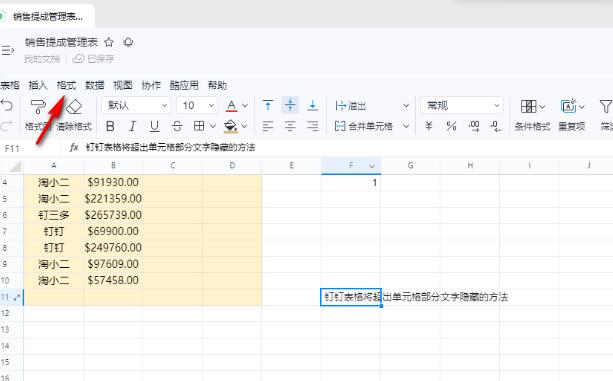Increase decimal places
The width and height of the screenshot is (613, 381).
[x=474, y=126]
